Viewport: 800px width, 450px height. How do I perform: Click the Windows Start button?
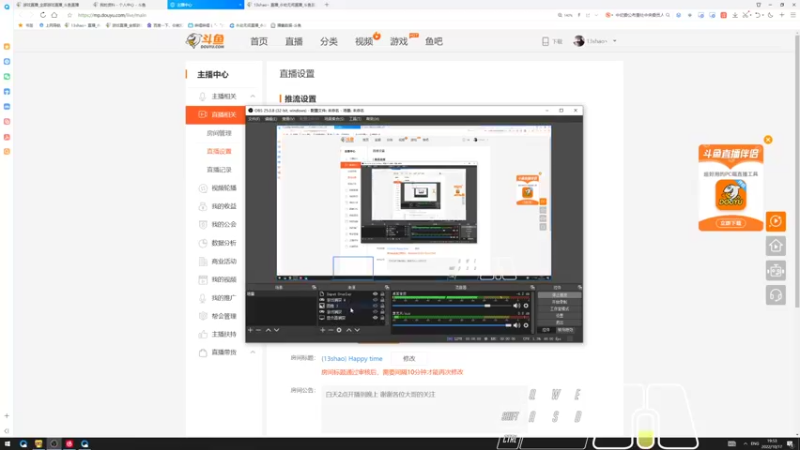[x=7, y=444]
